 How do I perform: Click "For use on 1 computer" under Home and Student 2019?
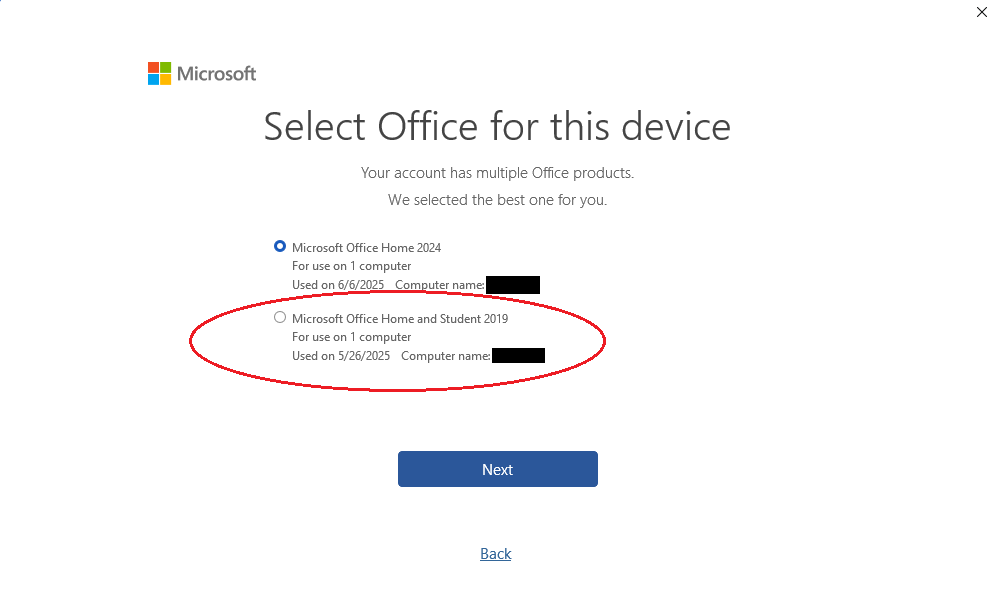[351, 337]
